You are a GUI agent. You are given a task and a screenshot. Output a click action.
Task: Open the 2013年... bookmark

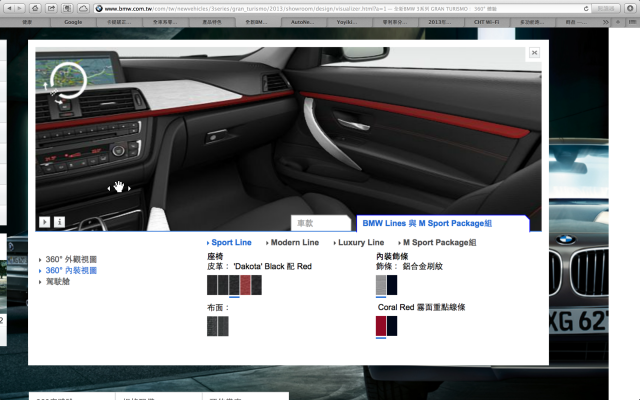[x=439, y=22]
